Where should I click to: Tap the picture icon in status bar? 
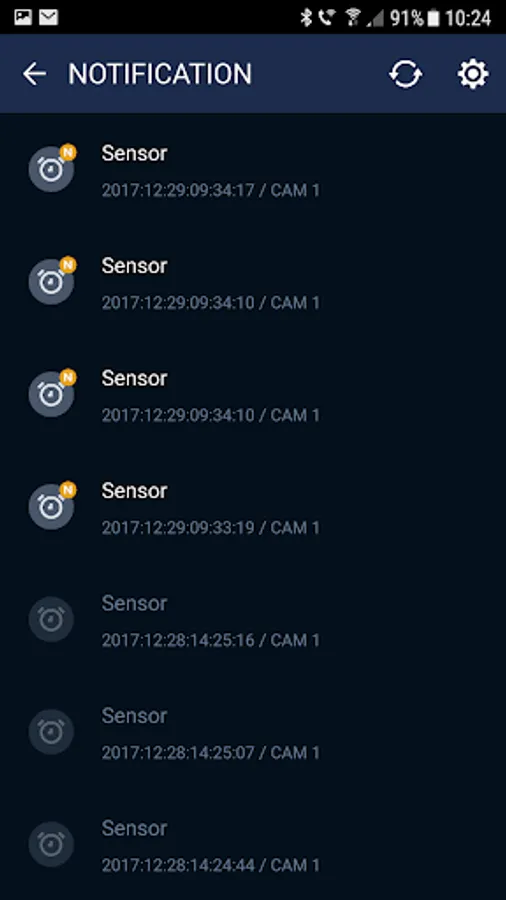[x=23, y=17]
